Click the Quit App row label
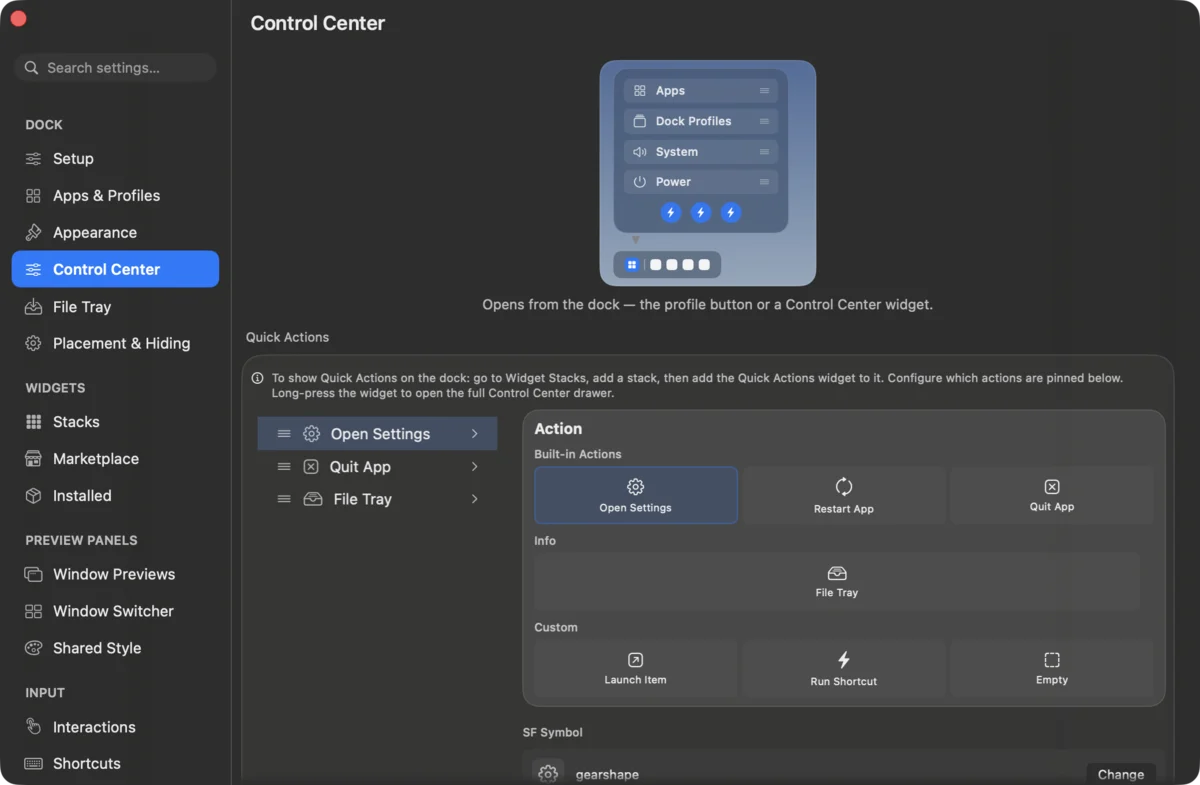The height and width of the screenshot is (785, 1200). point(360,467)
